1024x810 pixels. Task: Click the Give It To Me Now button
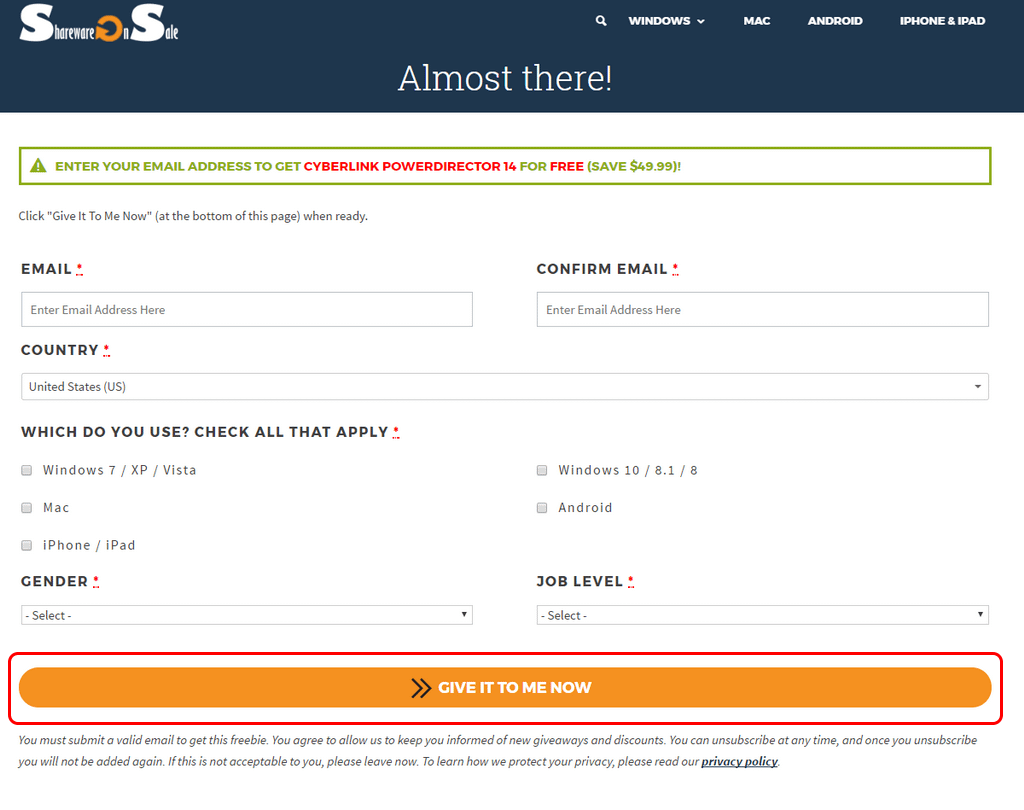pyautogui.click(x=505, y=687)
